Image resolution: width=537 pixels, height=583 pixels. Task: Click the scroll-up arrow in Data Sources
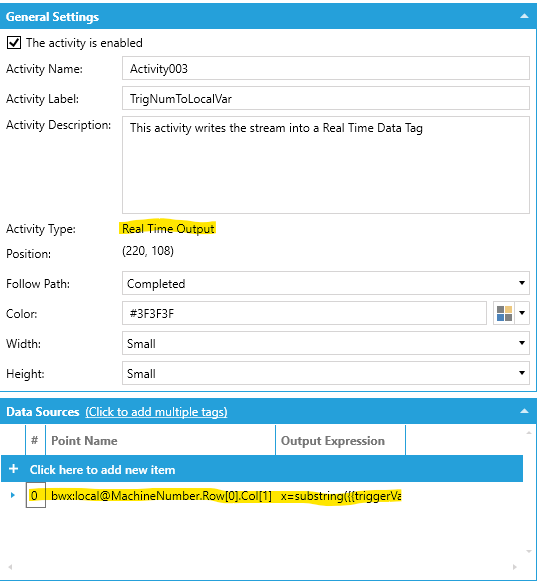tap(529, 433)
